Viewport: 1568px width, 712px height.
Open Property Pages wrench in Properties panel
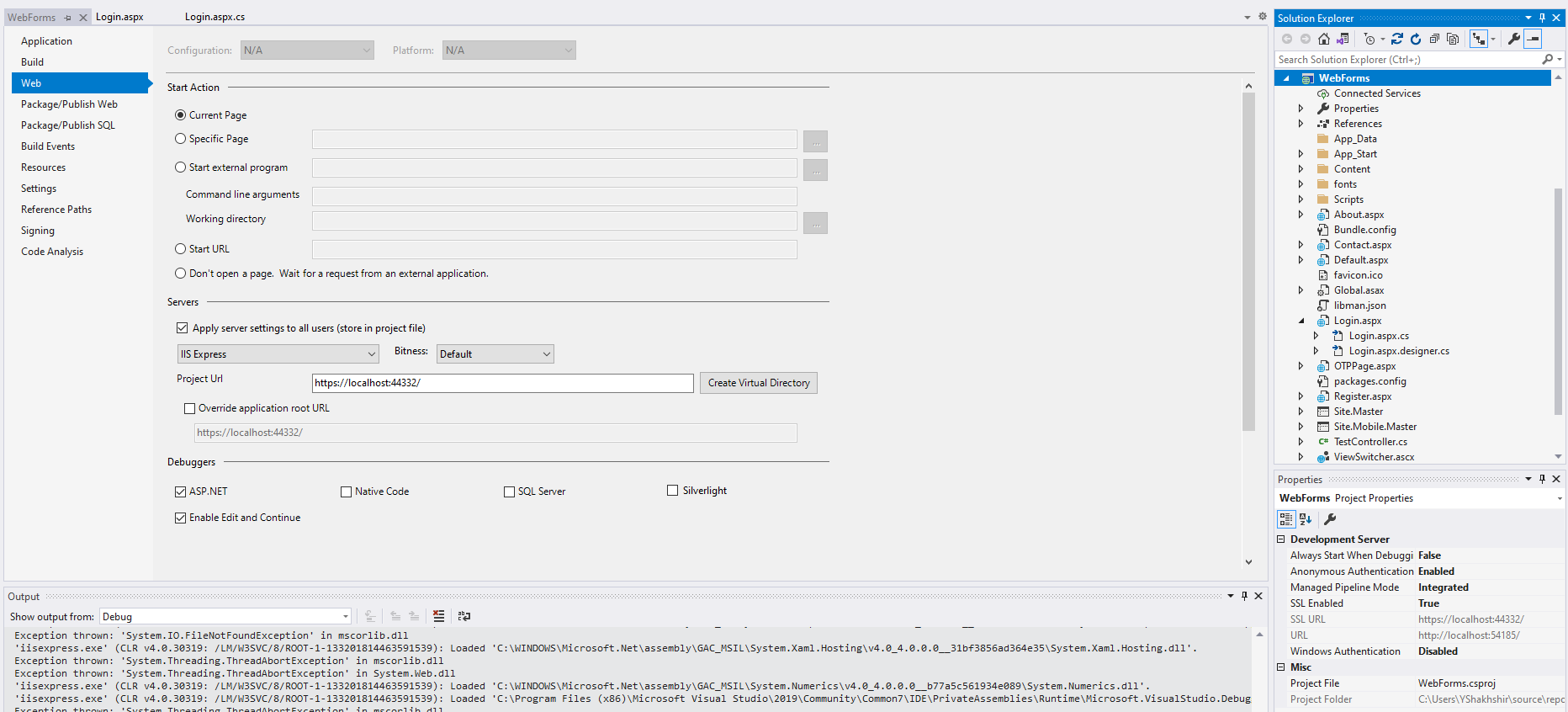(x=1330, y=519)
